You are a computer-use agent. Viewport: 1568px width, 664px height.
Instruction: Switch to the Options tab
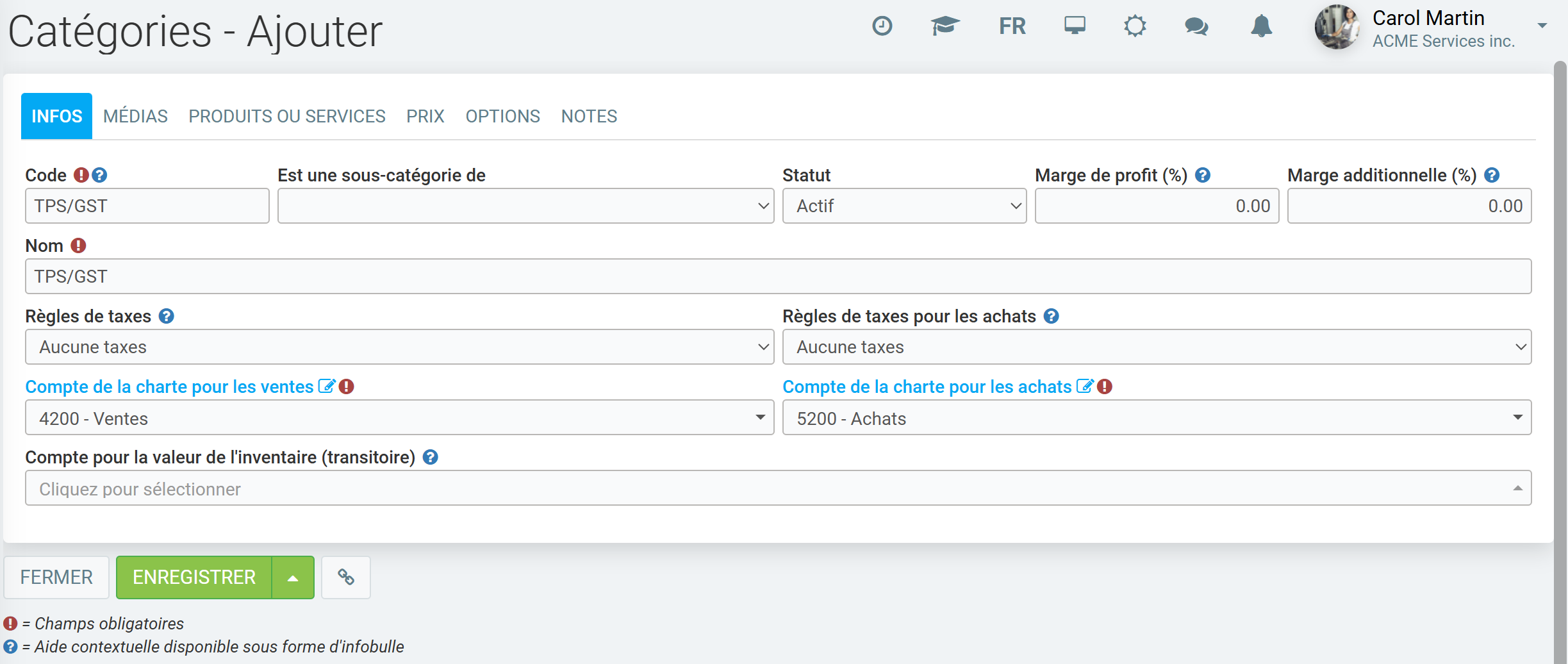click(x=502, y=116)
